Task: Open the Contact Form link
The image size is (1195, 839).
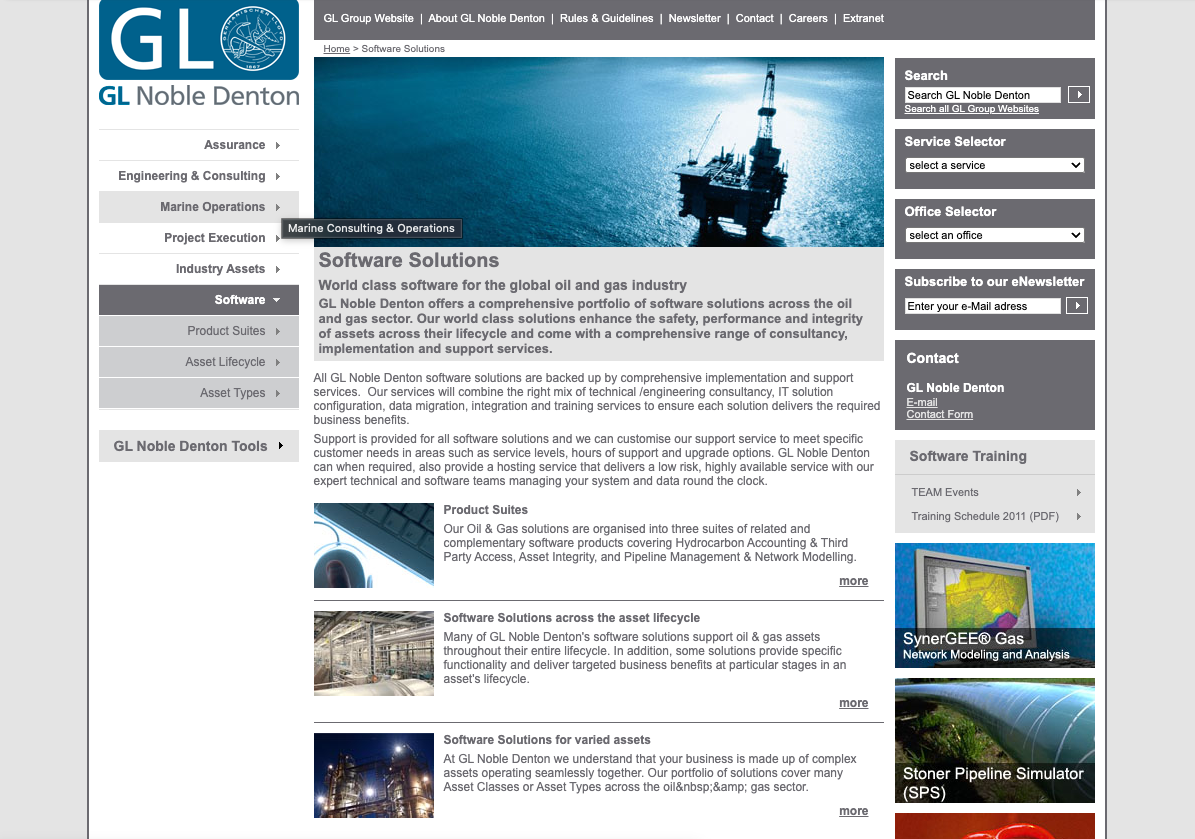Action: 939,415
